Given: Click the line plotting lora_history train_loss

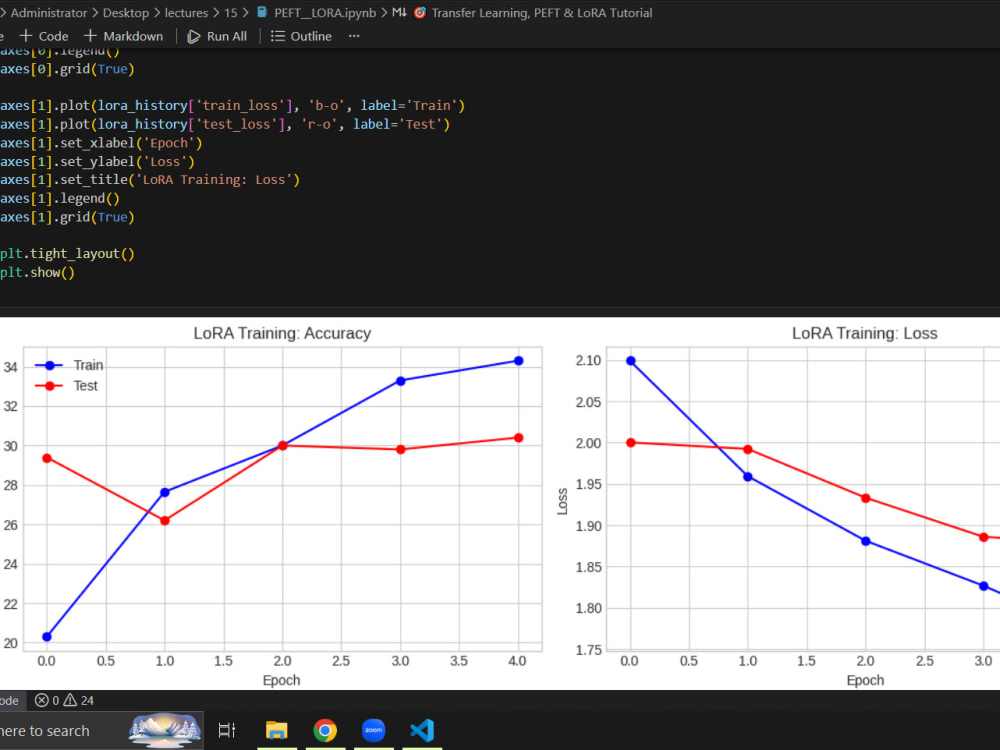Looking at the screenshot, I should coord(232,106).
